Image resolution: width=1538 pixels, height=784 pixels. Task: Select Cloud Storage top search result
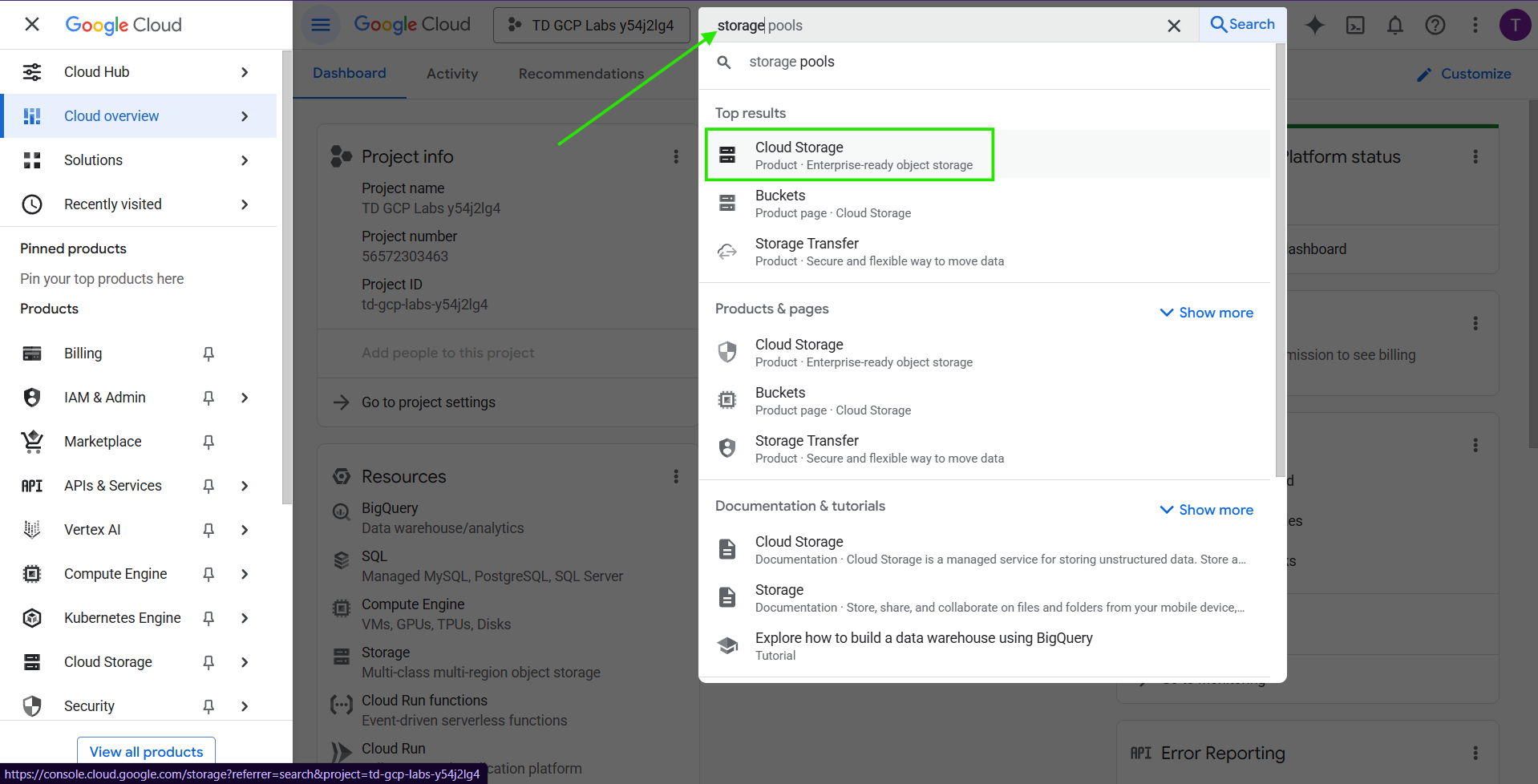(x=850, y=155)
